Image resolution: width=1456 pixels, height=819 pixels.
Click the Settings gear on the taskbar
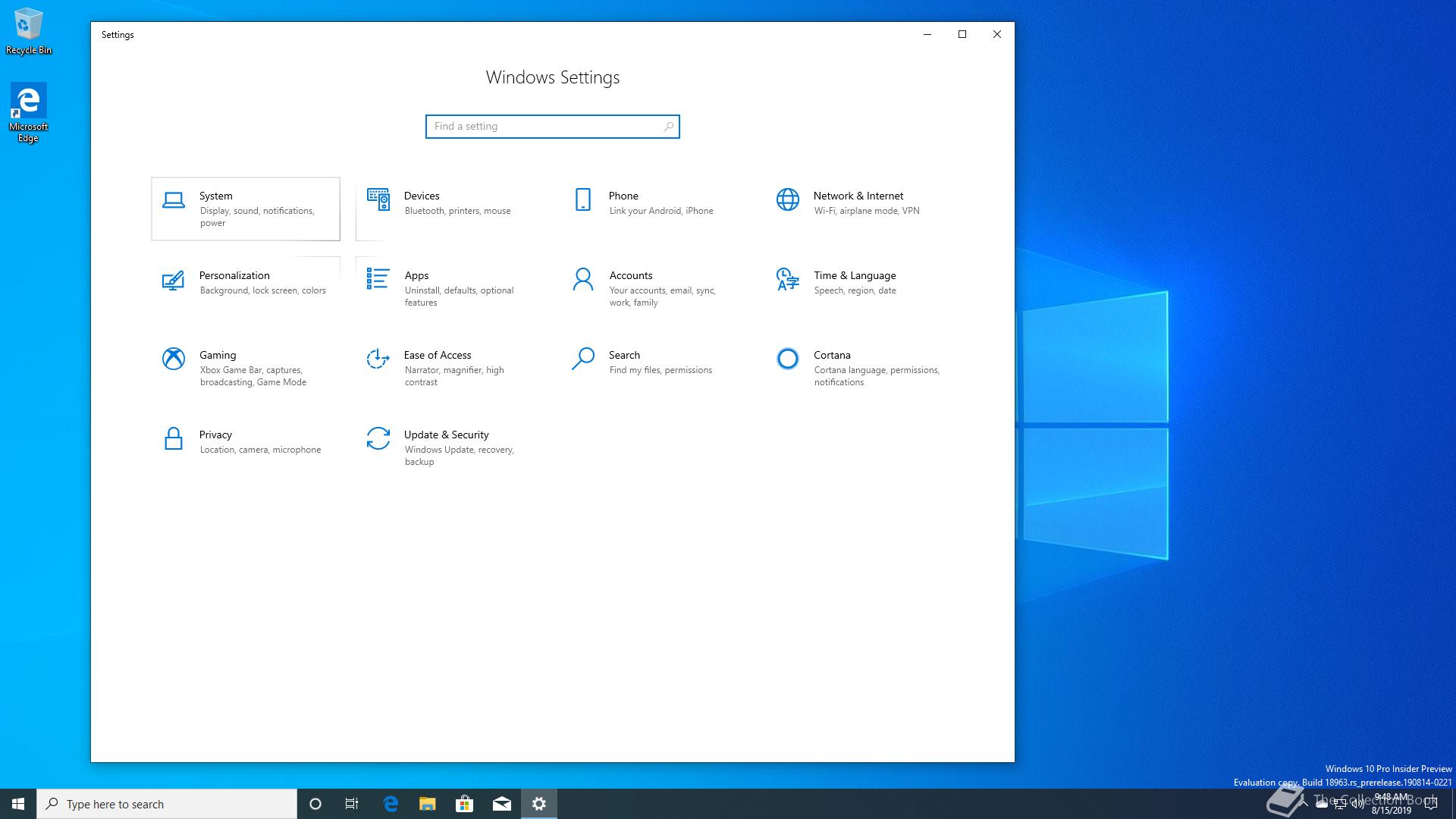click(539, 804)
